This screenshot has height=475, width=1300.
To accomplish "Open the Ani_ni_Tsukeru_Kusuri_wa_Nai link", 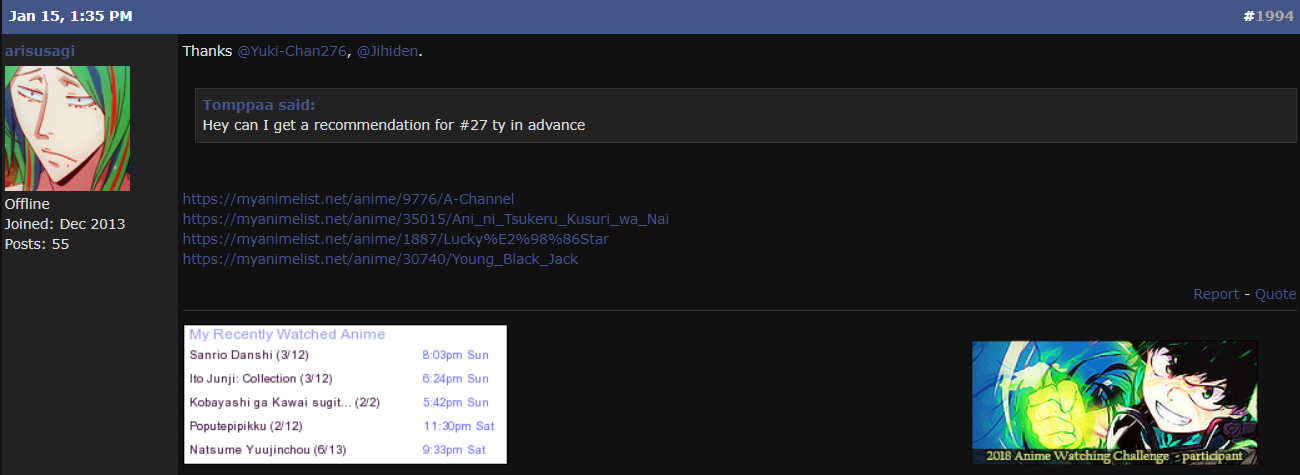I will tap(426, 219).
